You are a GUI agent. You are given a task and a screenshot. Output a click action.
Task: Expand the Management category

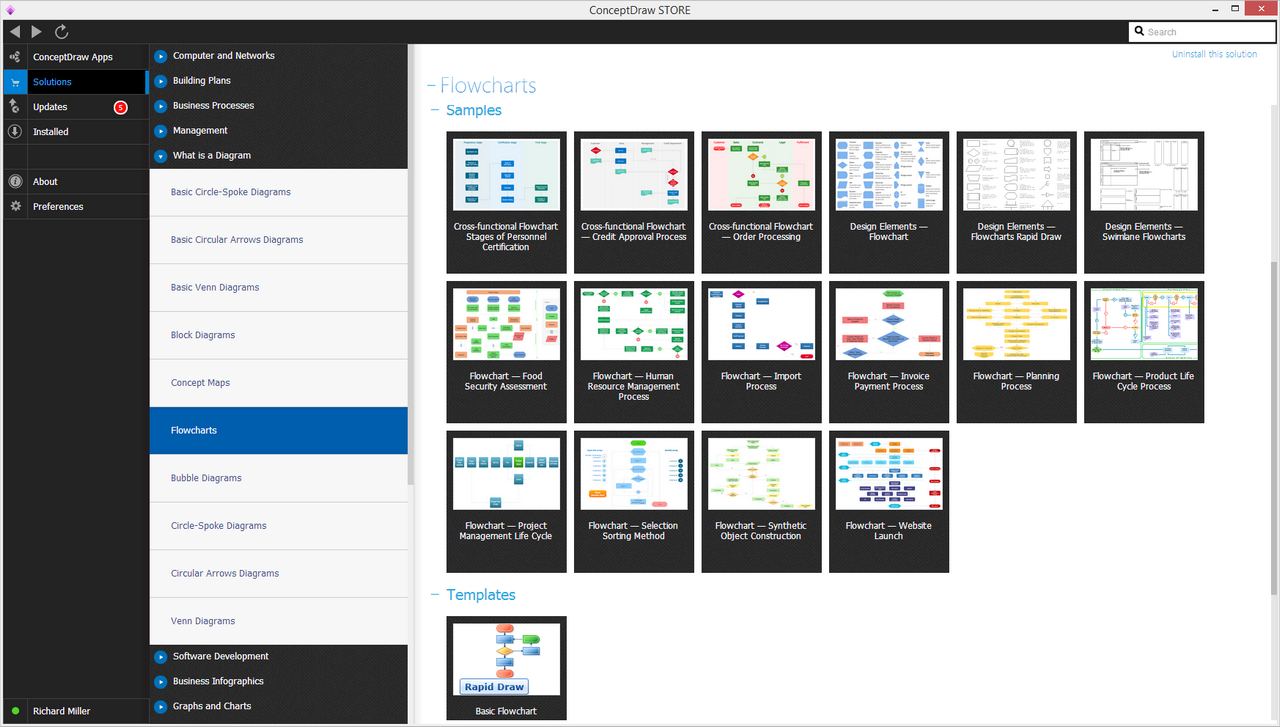[x=161, y=131]
